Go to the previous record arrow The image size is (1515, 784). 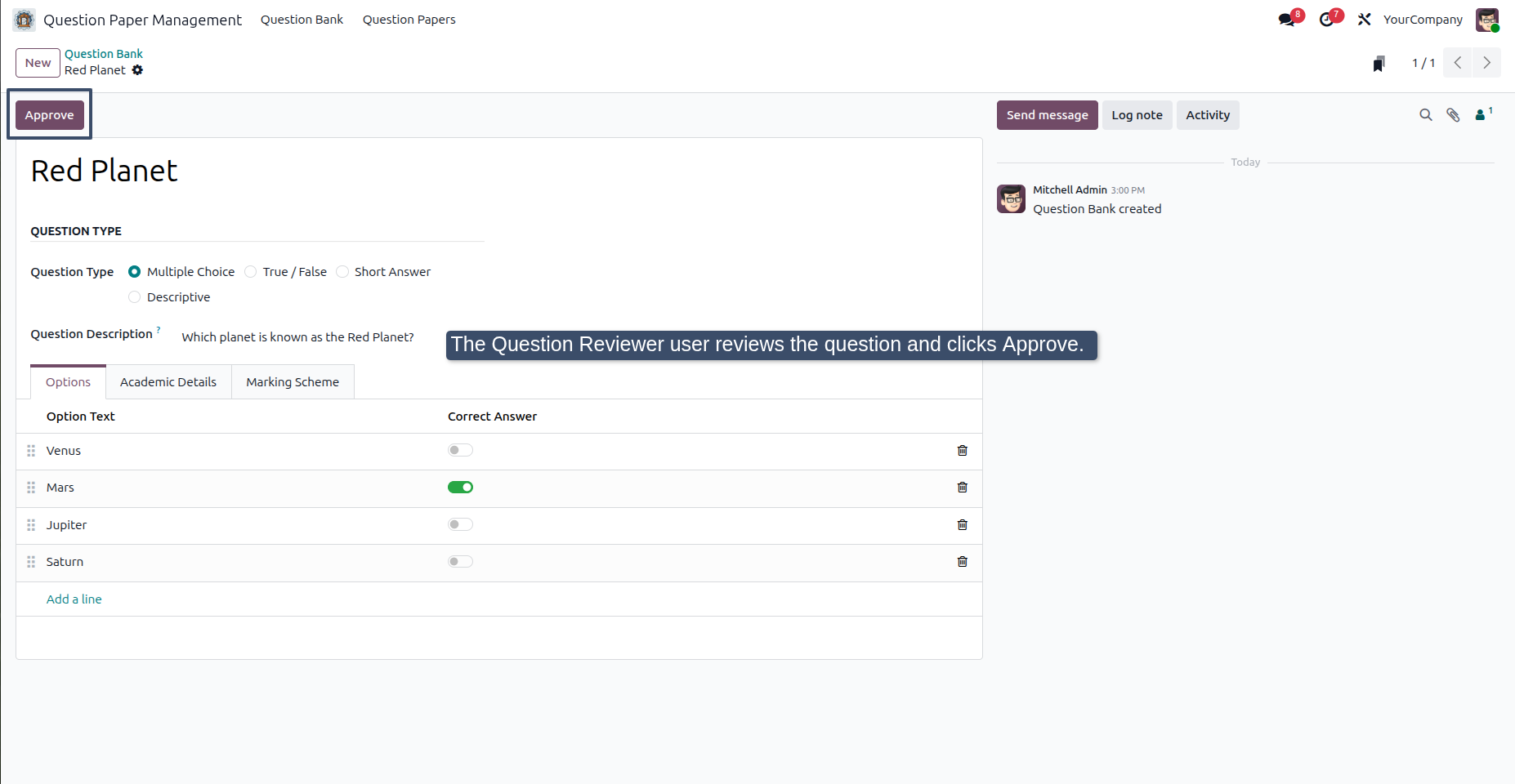point(1458,63)
